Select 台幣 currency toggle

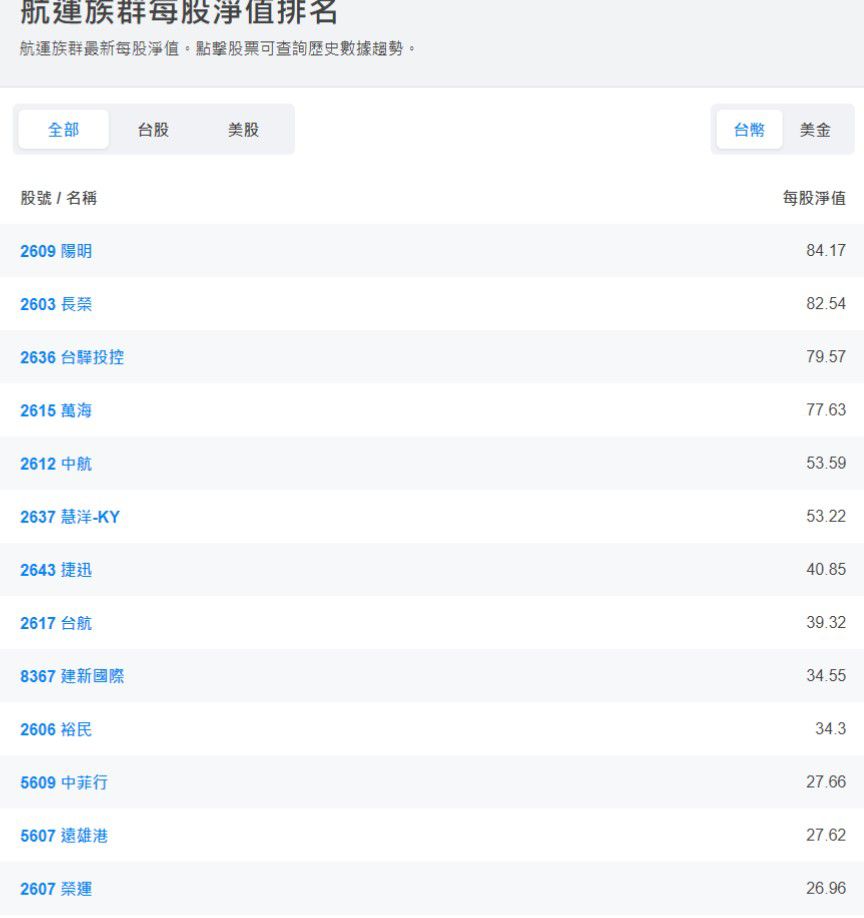click(x=749, y=129)
